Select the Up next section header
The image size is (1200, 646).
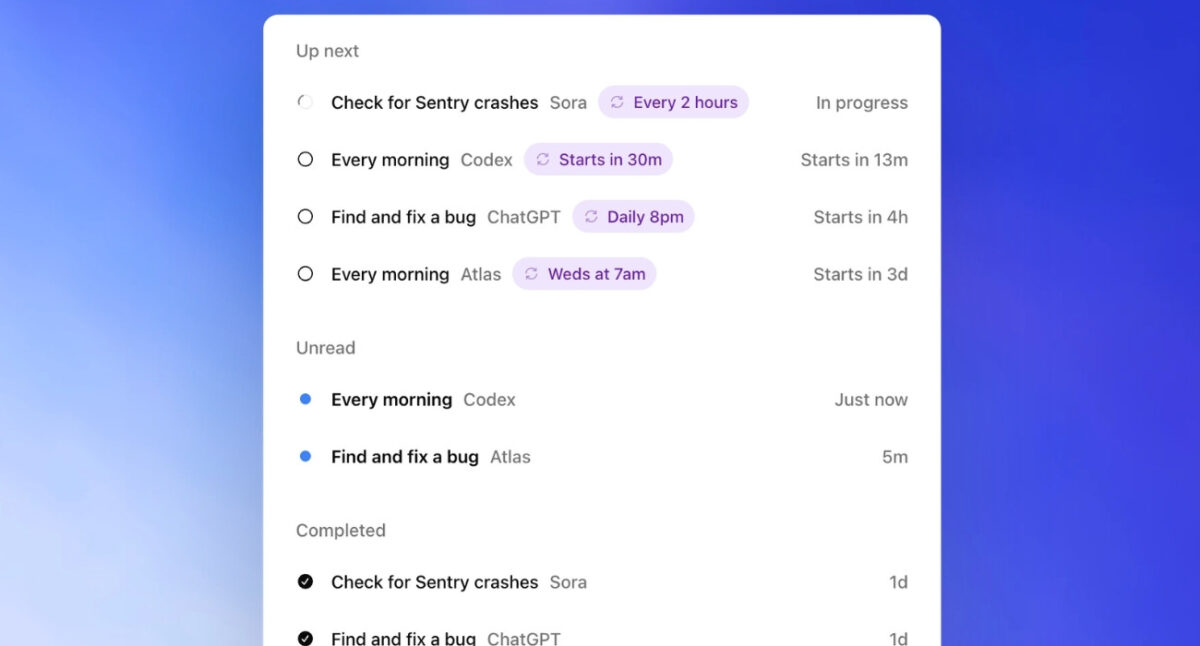(327, 50)
